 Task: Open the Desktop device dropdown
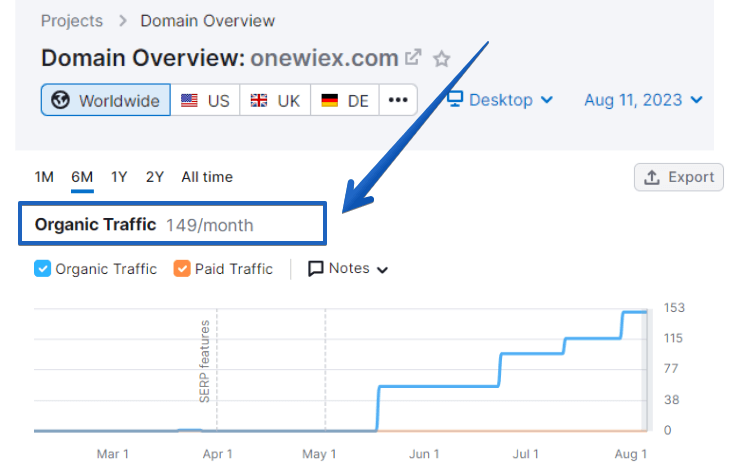[x=500, y=99]
